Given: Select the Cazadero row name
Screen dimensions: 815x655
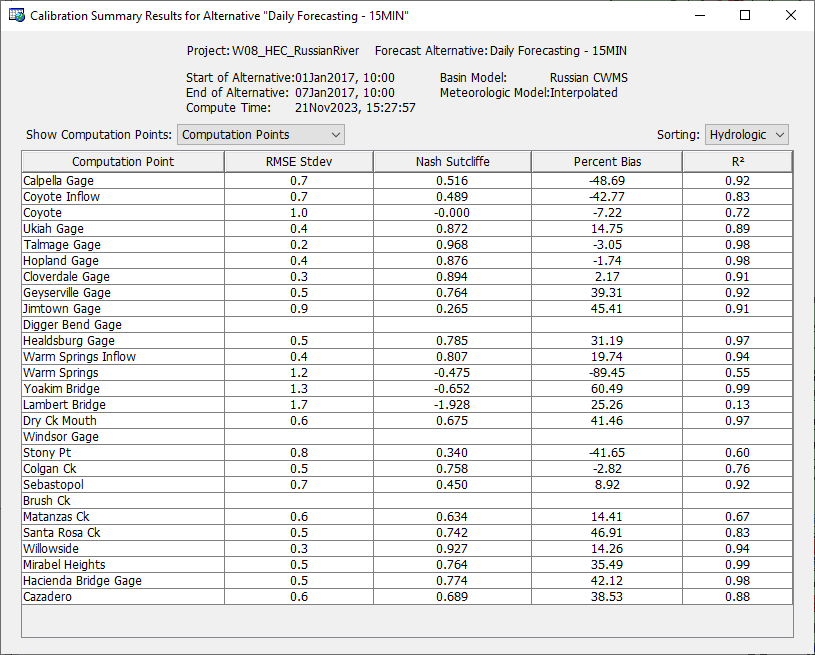Looking at the screenshot, I should [x=47, y=597].
